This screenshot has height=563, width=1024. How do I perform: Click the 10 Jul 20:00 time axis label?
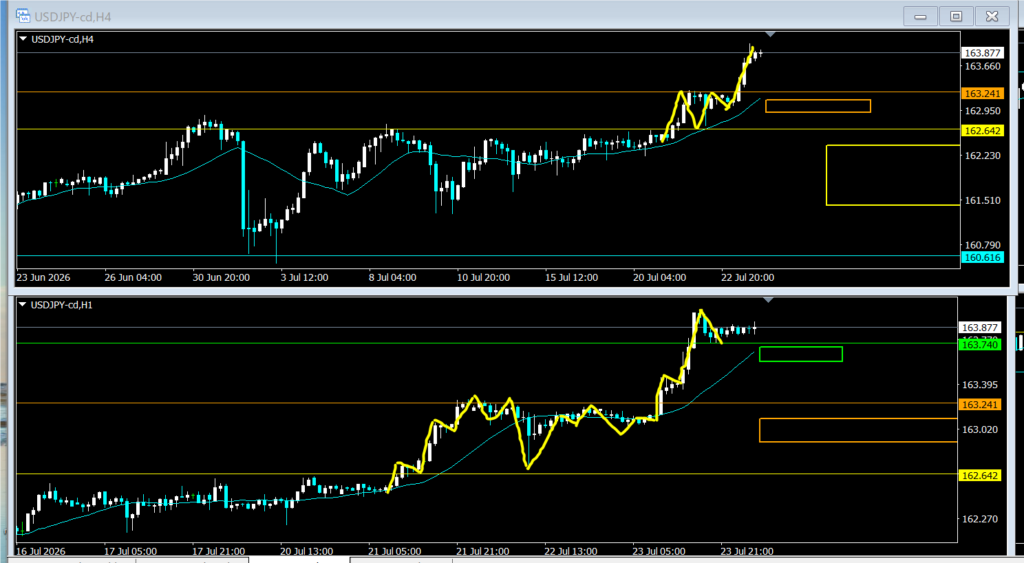[x=483, y=277]
